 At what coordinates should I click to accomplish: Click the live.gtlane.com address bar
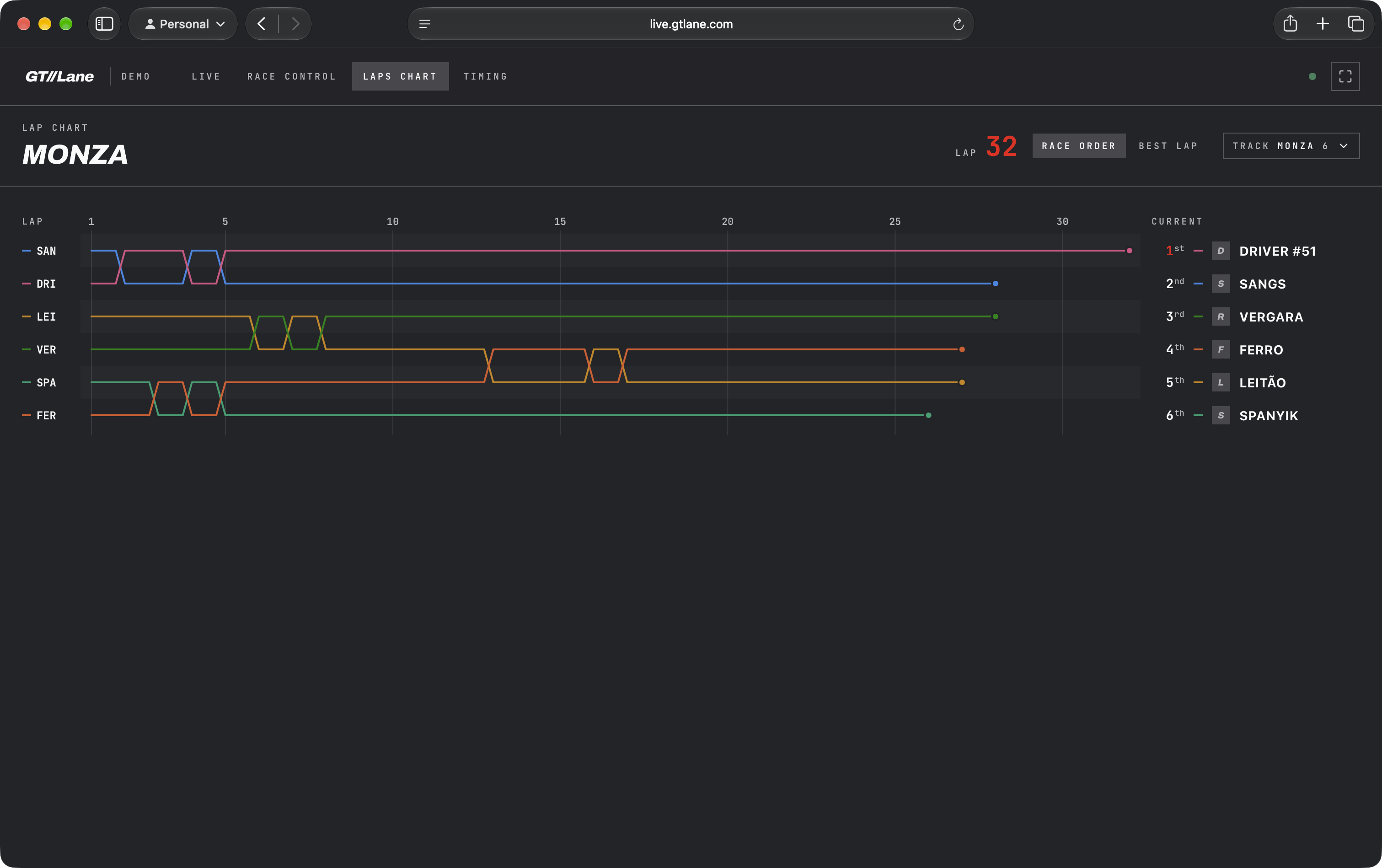[x=691, y=24]
